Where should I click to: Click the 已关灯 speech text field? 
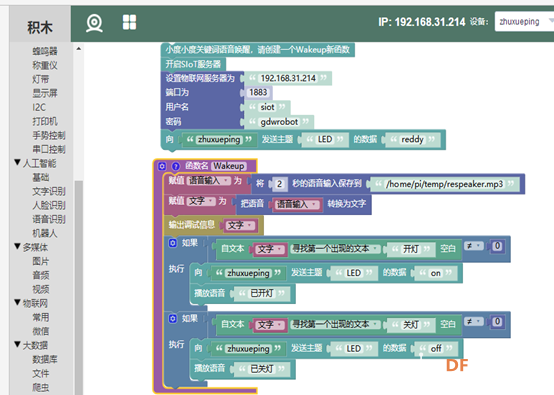click(262, 369)
